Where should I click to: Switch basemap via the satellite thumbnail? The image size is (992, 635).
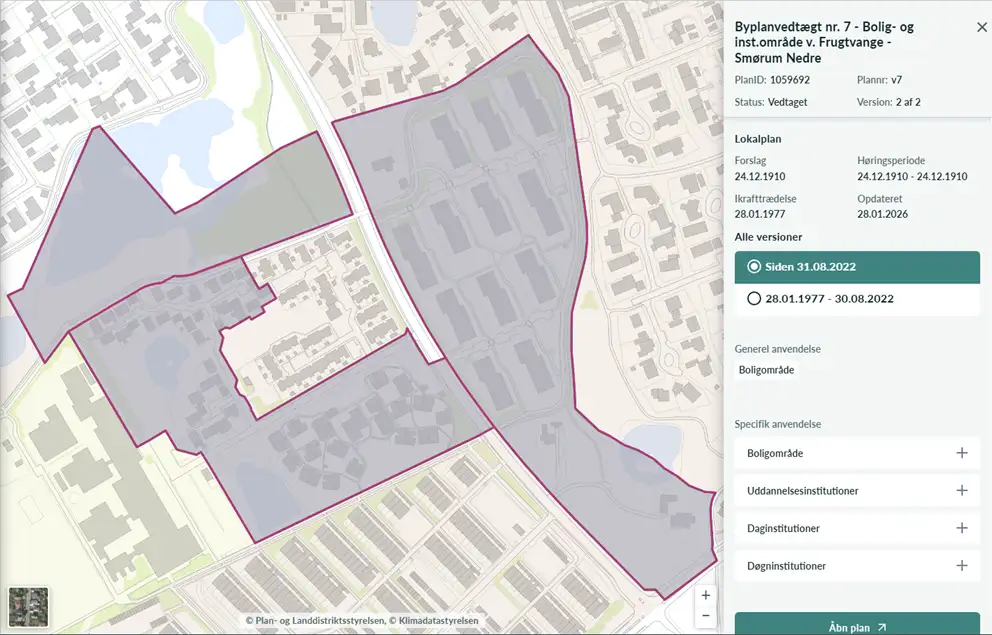point(28,607)
